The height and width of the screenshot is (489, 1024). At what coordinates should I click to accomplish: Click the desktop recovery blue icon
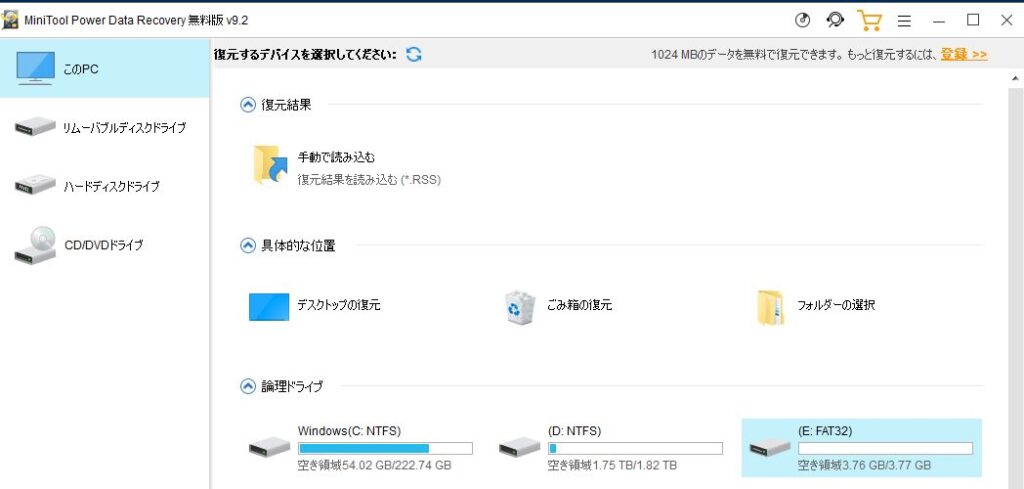[x=269, y=306]
